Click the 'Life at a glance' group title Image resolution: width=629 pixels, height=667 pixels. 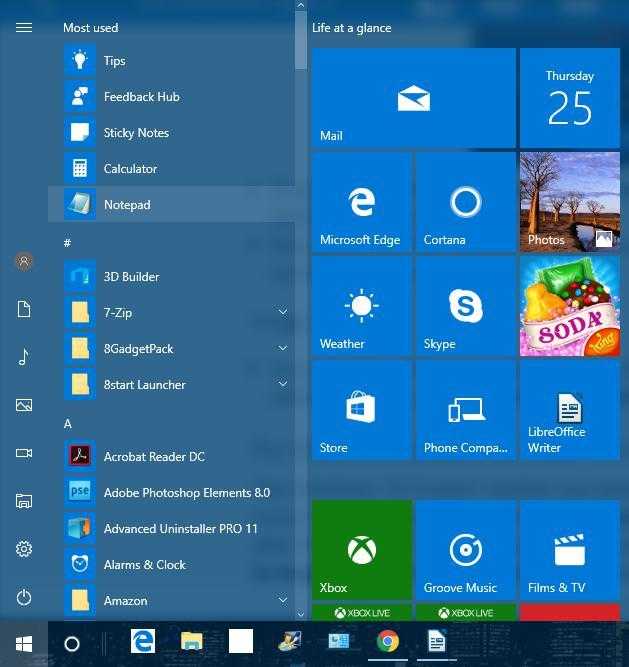click(352, 28)
